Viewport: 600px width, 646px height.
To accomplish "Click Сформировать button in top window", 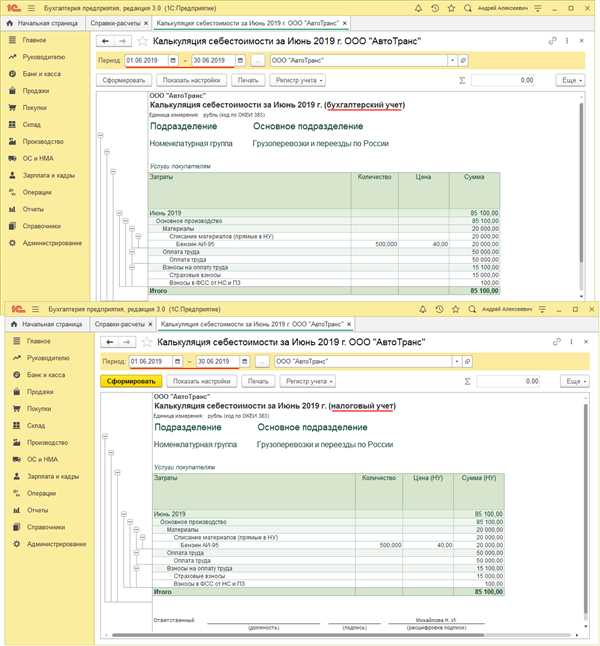I will 124,80.
